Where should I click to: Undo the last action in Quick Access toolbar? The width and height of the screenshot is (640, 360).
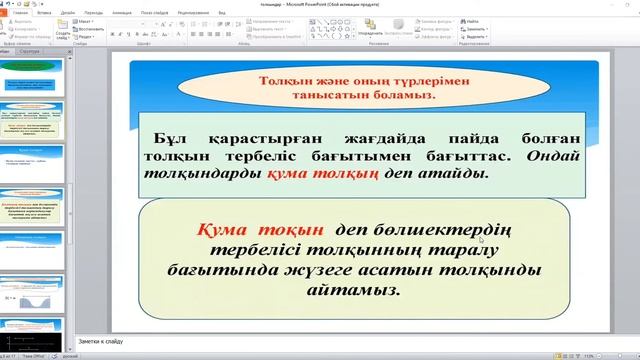click(x=8, y=4)
